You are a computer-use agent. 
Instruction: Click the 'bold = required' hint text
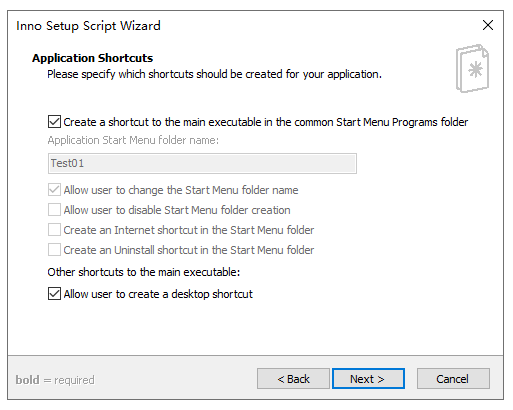point(55,380)
